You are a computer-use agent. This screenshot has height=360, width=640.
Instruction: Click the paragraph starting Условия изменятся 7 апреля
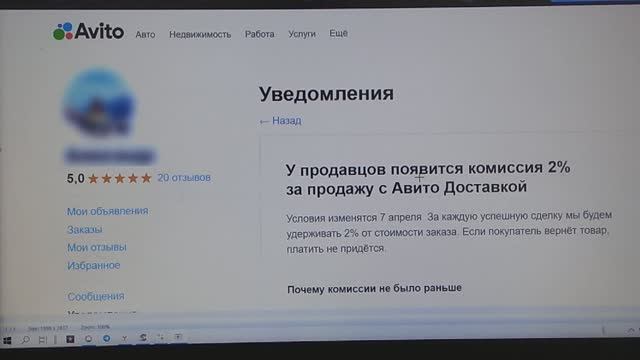pos(449,232)
